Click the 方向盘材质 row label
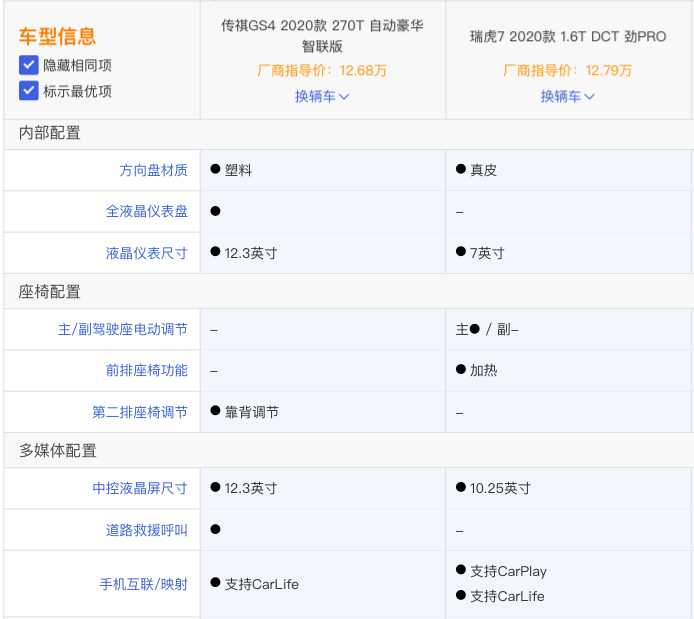The width and height of the screenshot is (694, 619). pyautogui.click(x=153, y=170)
